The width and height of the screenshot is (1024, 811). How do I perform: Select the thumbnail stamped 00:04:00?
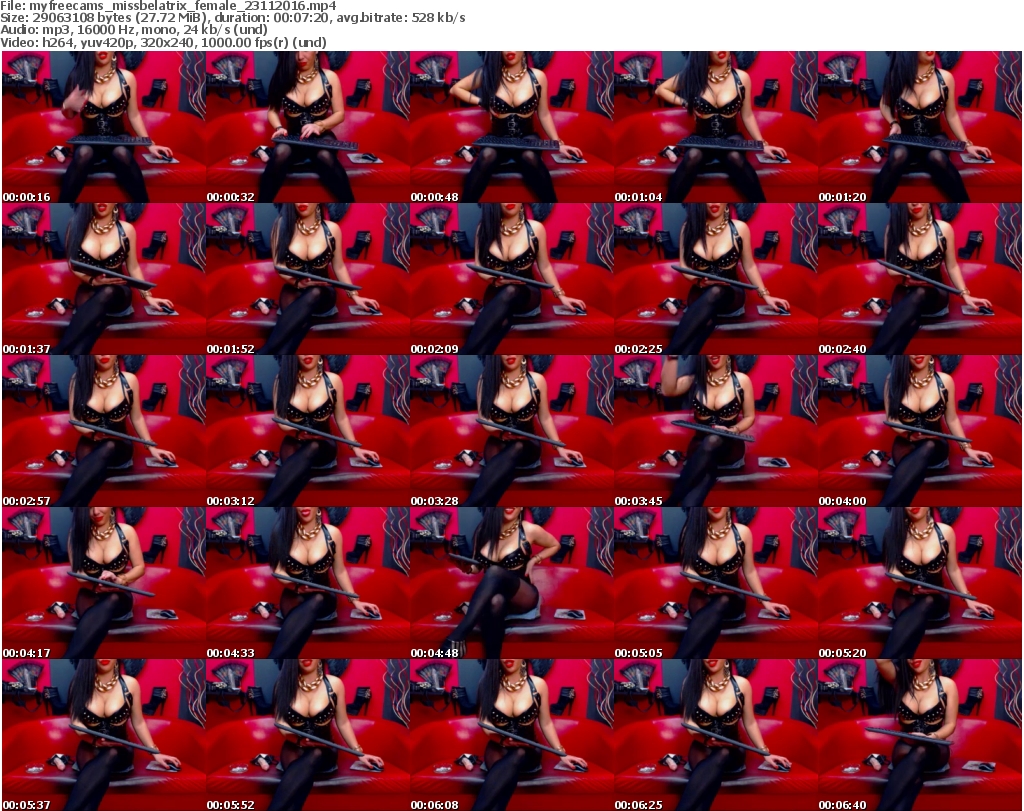coord(920,431)
